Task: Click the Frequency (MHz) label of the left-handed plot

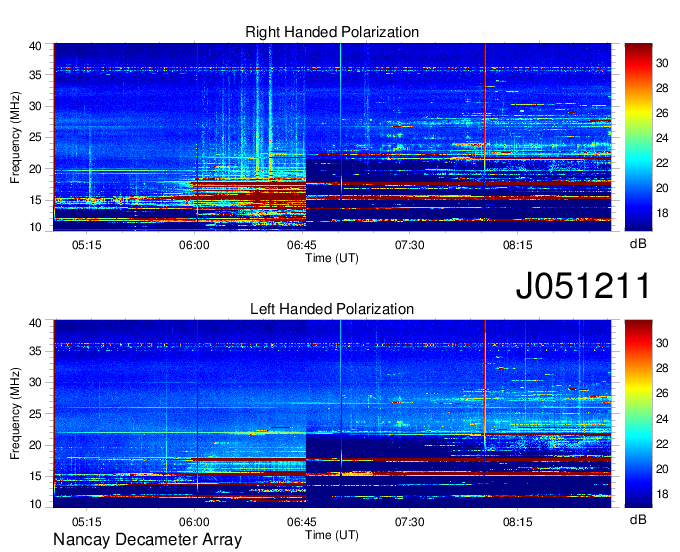Action: [x=15, y=414]
